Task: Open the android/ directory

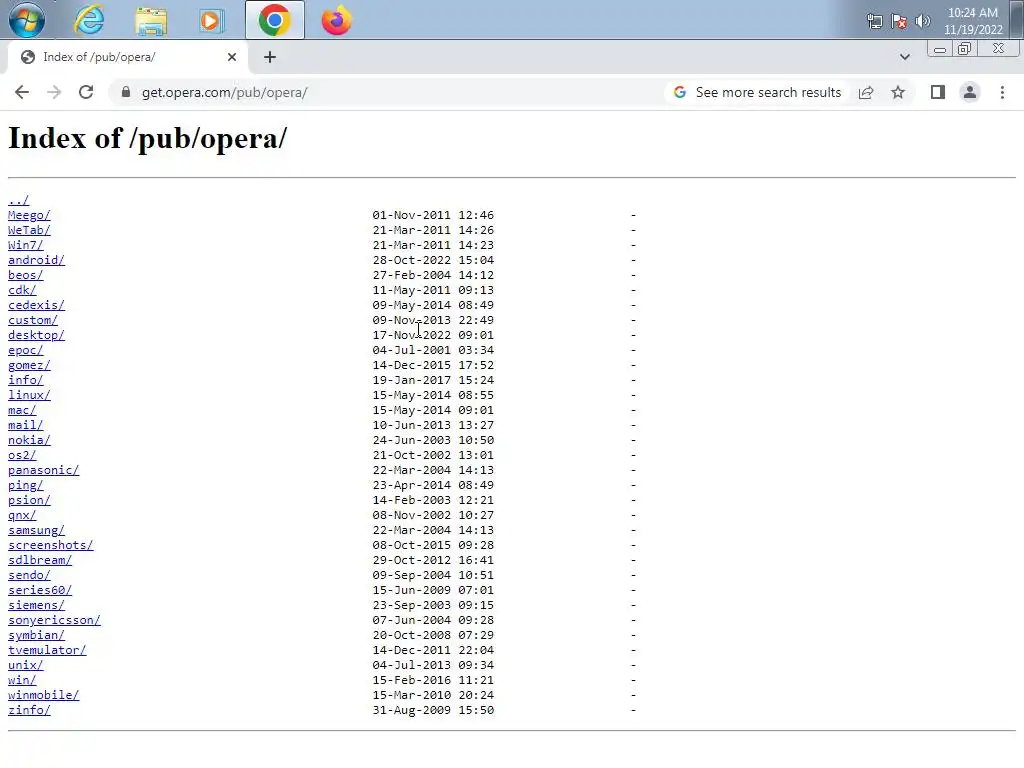Action: [x=36, y=261]
